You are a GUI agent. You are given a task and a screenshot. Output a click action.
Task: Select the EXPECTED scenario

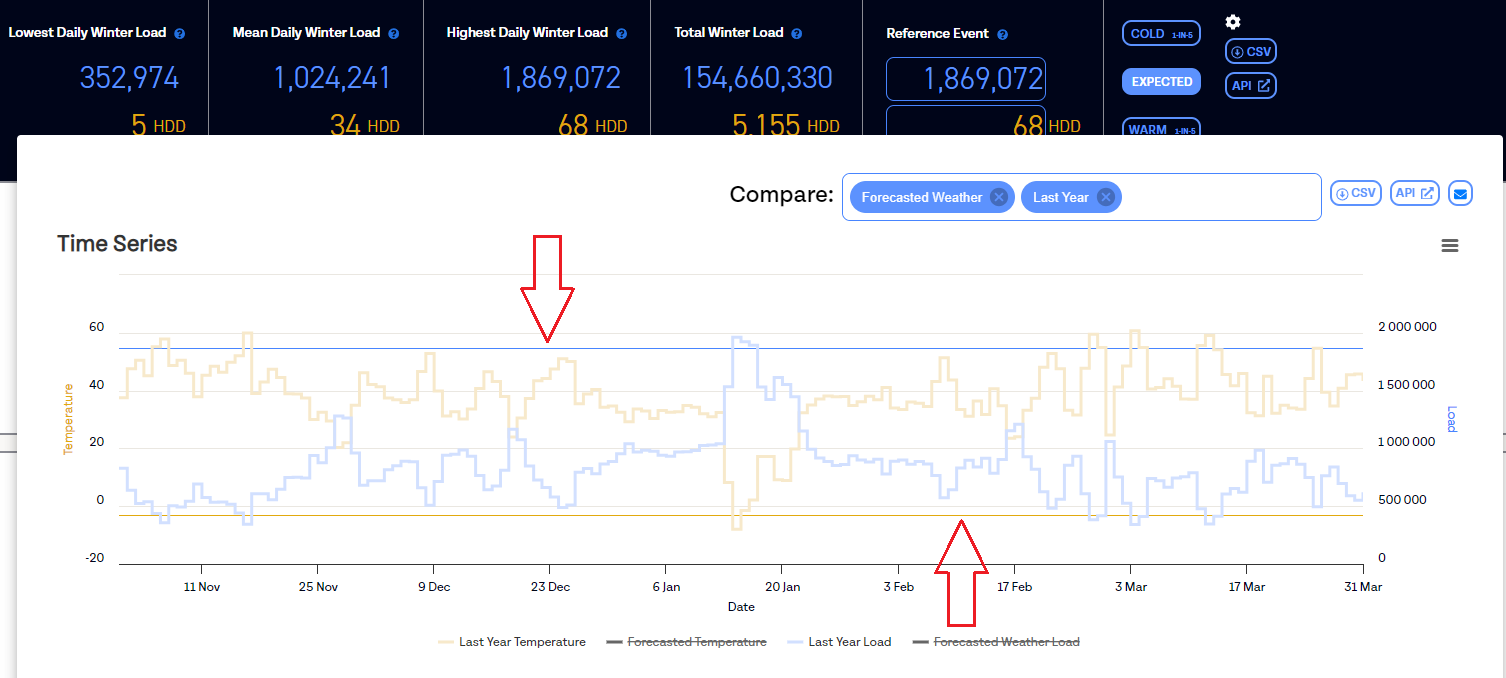coord(1161,82)
